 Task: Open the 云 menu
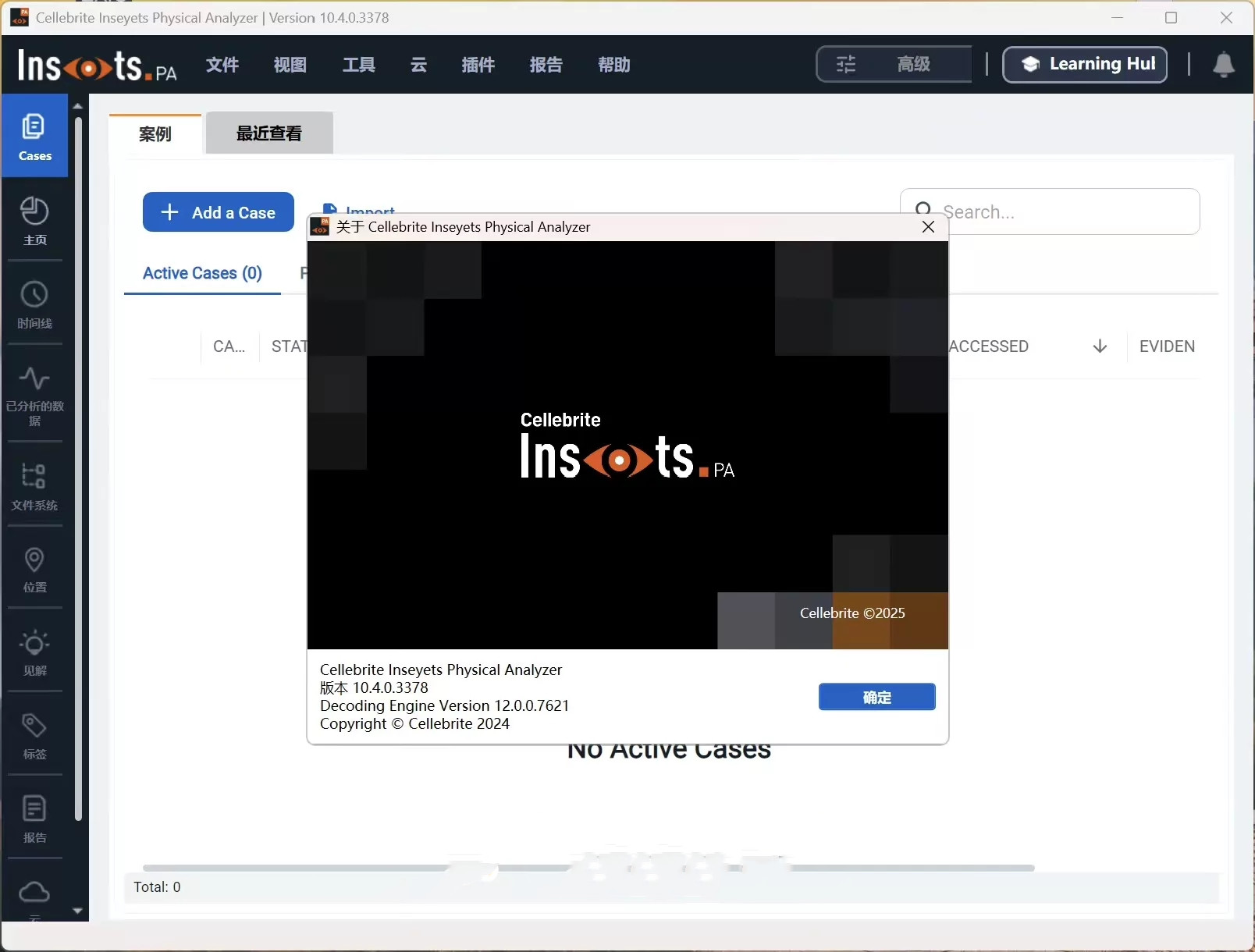click(x=418, y=65)
